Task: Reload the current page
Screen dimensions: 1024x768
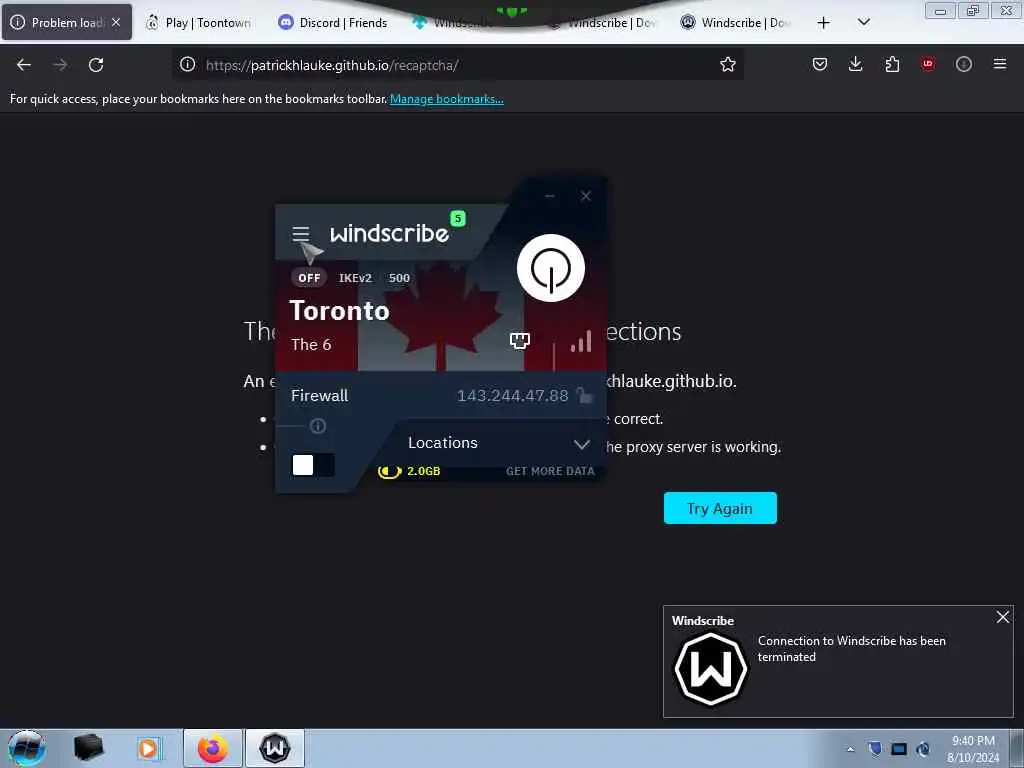Action: point(96,65)
